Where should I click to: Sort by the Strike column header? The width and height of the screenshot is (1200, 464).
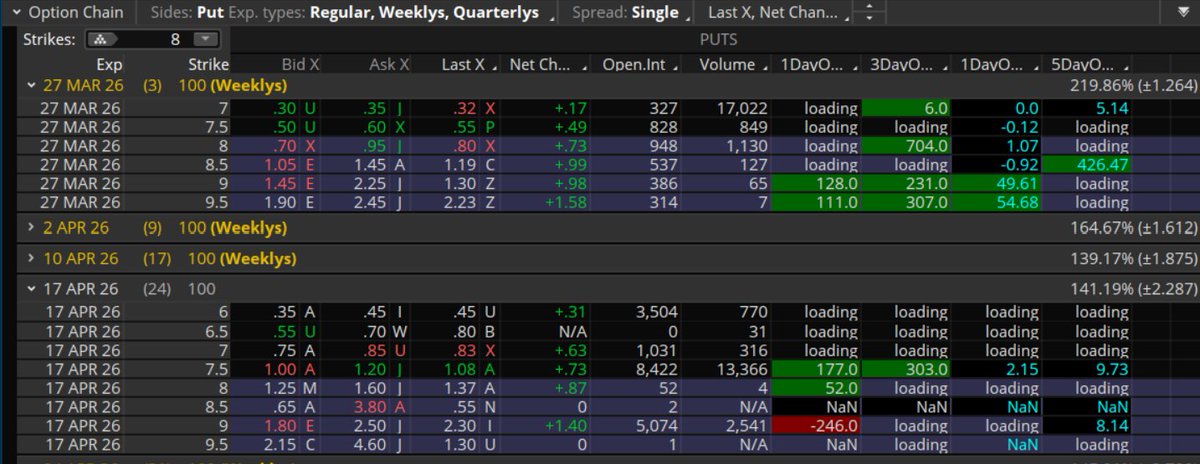tap(207, 64)
